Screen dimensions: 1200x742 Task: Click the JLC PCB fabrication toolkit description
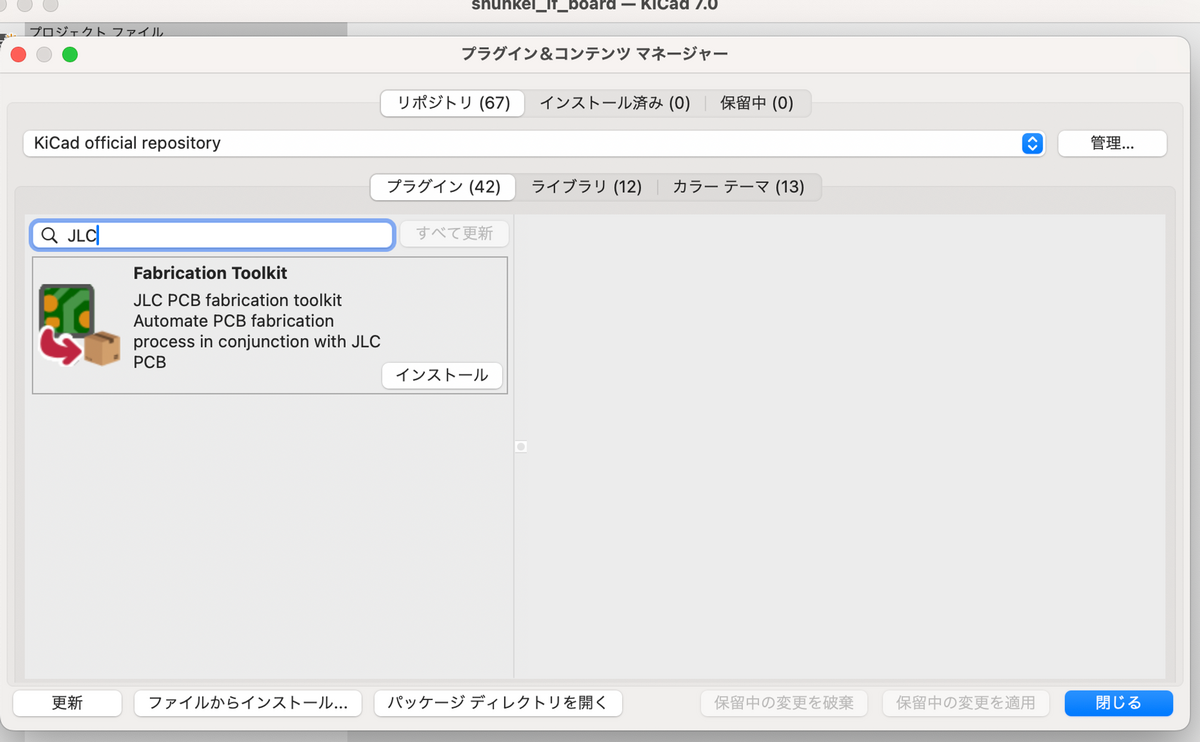(x=257, y=331)
